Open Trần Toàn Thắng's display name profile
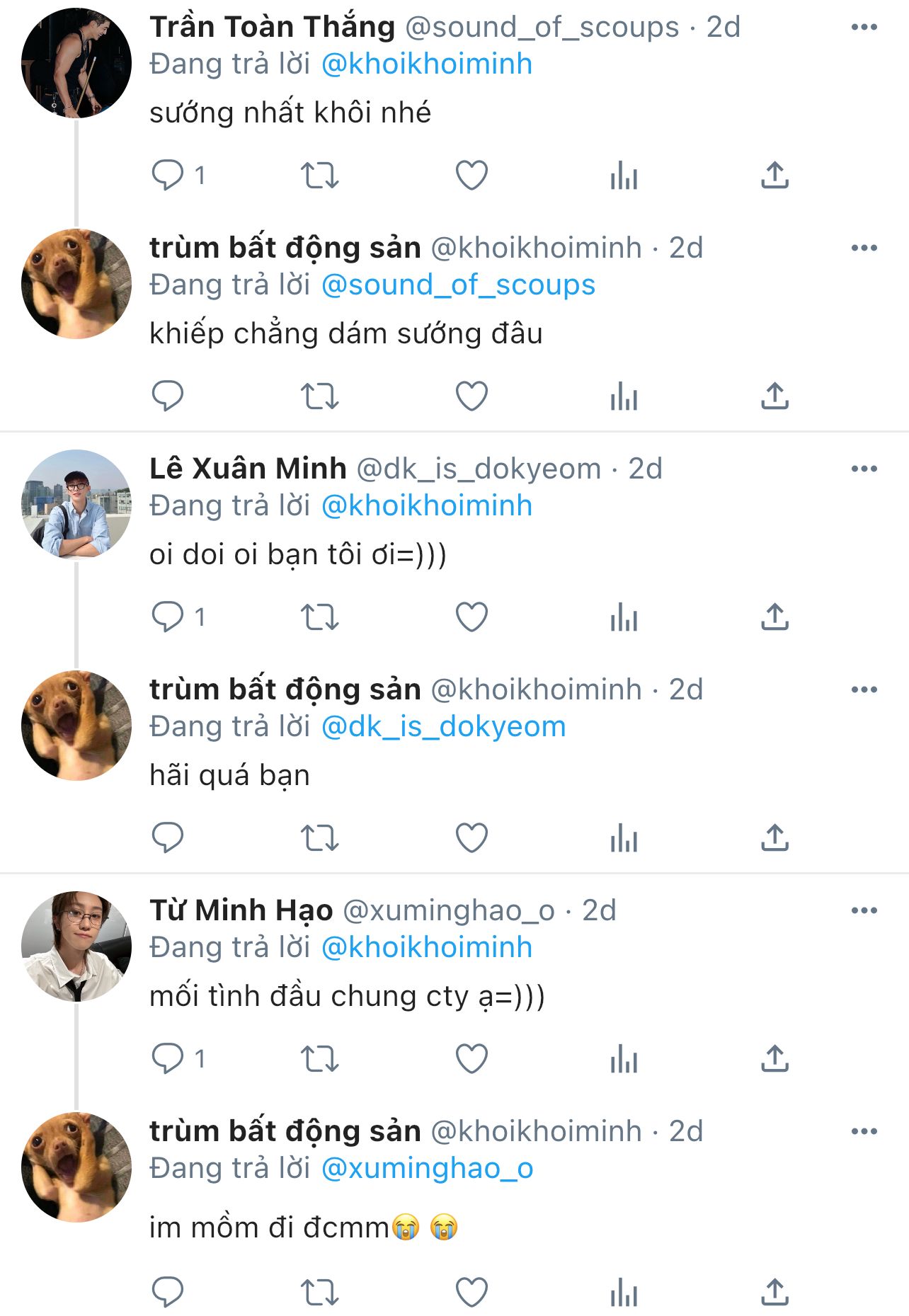 pyautogui.click(x=272, y=28)
